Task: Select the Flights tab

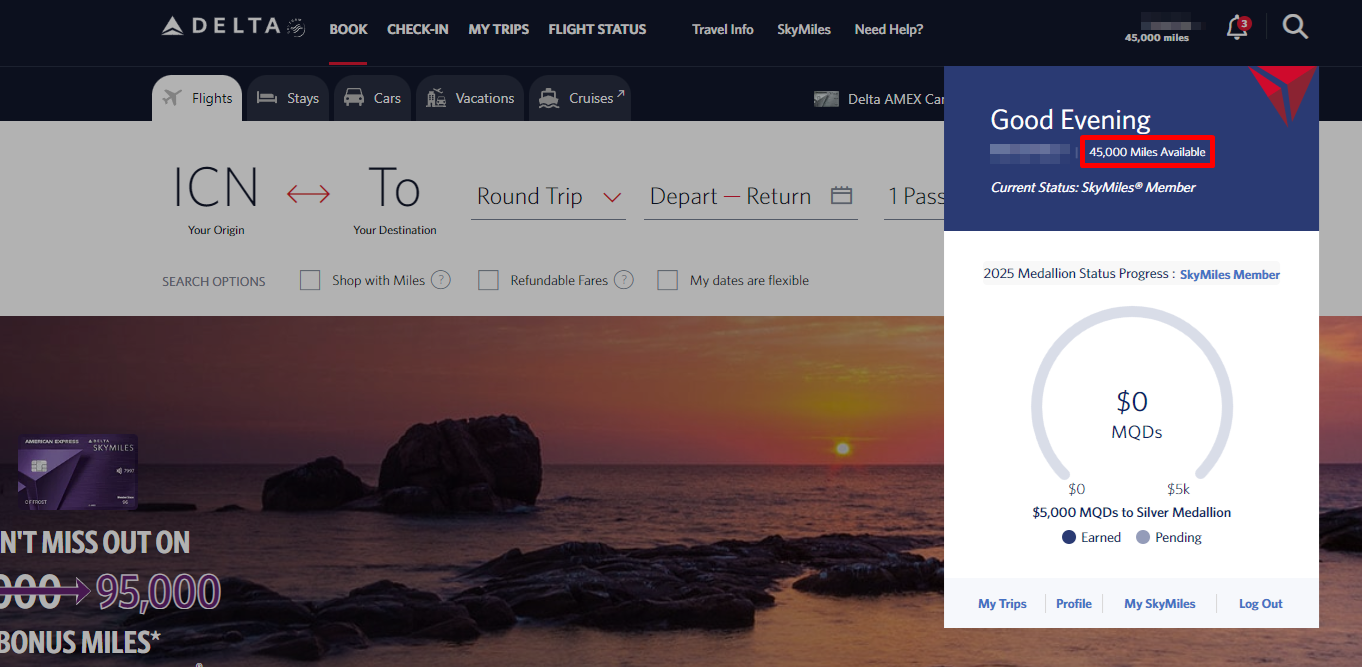Action: tap(197, 98)
